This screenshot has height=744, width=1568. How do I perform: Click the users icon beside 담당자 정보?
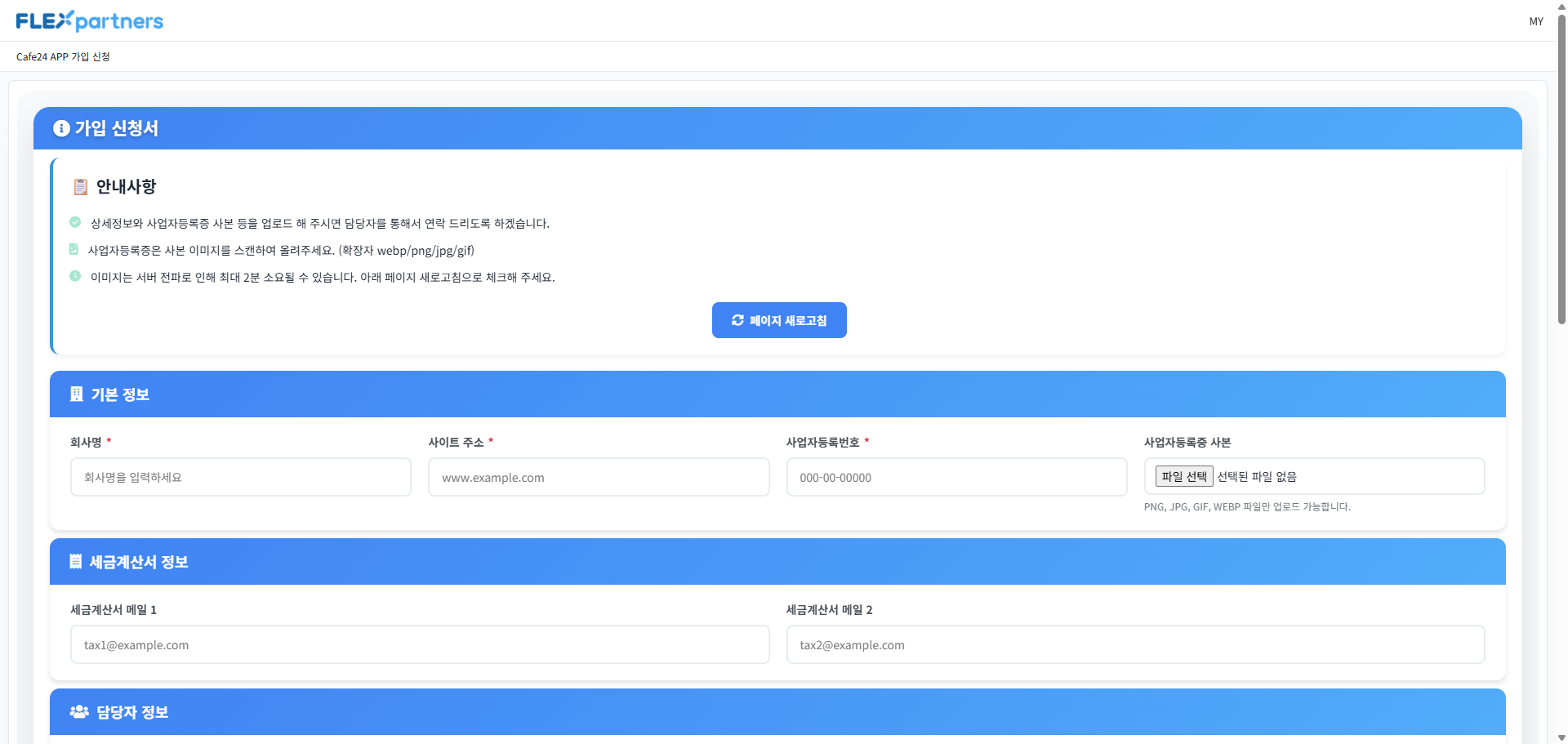[79, 712]
